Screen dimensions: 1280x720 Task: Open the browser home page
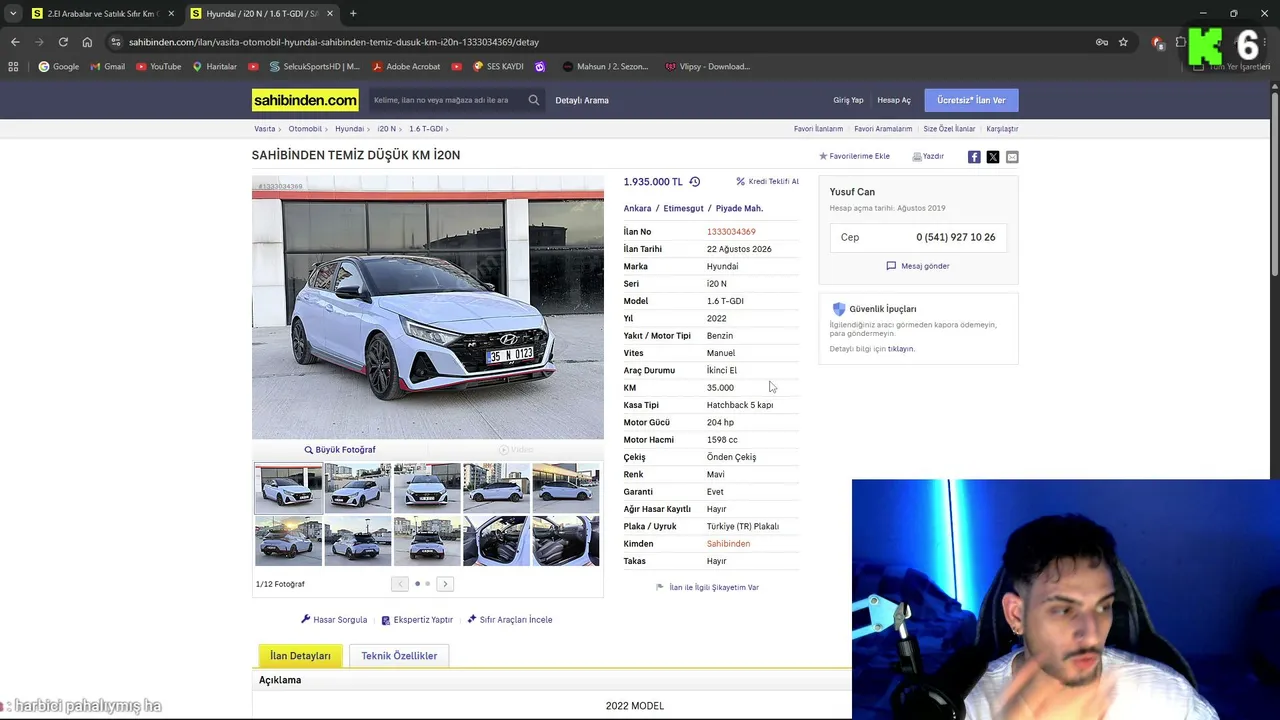tap(87, 42)
